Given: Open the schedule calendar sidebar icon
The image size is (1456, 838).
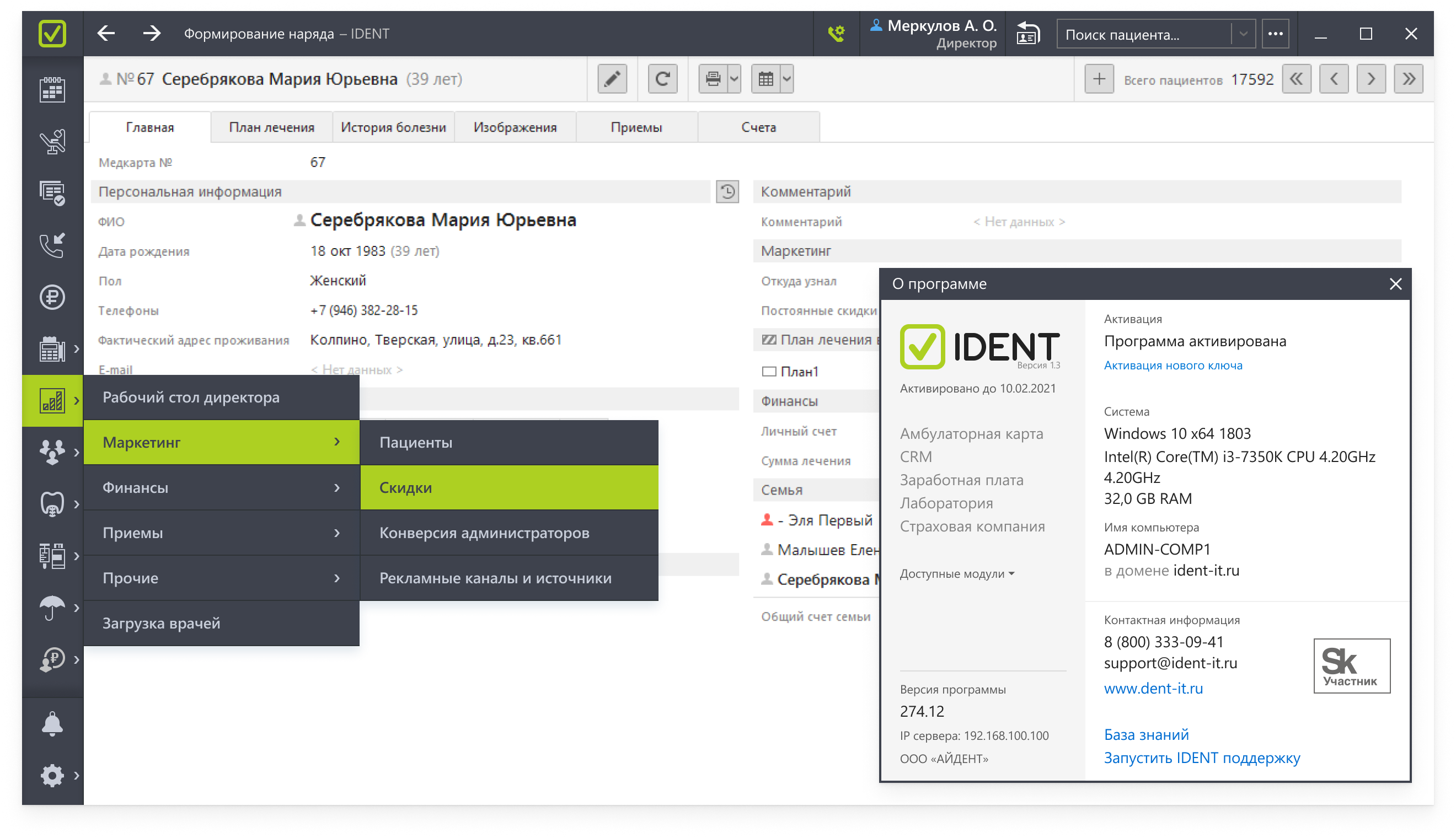Looking at the screenshot, I should (52, 90).
